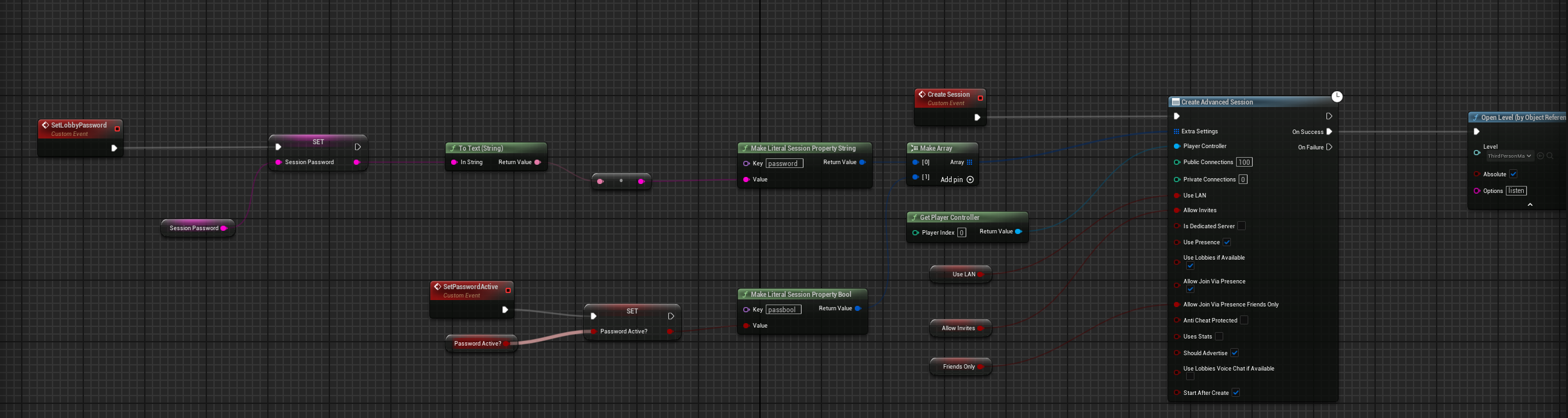Select the Create Advanced Session node title
The image size is (1568, 418).
tap(1217, 102)
